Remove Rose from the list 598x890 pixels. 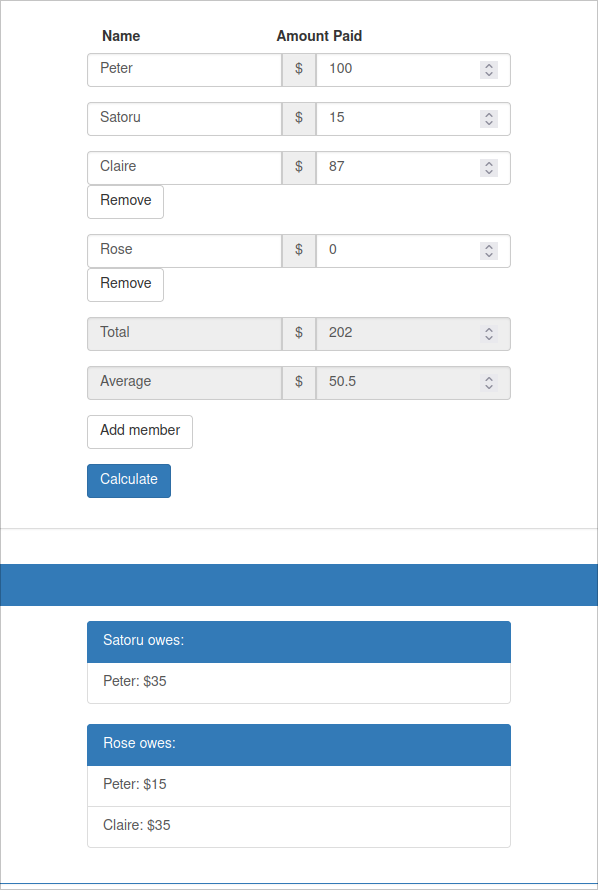click(125, 284)
